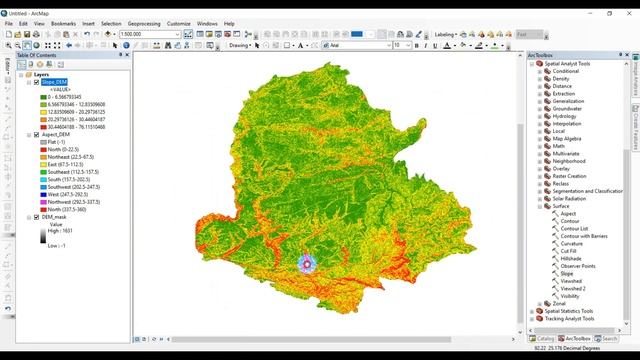
Task: Open the Slope tool in Surface toolset
Action: pos(567,274)
